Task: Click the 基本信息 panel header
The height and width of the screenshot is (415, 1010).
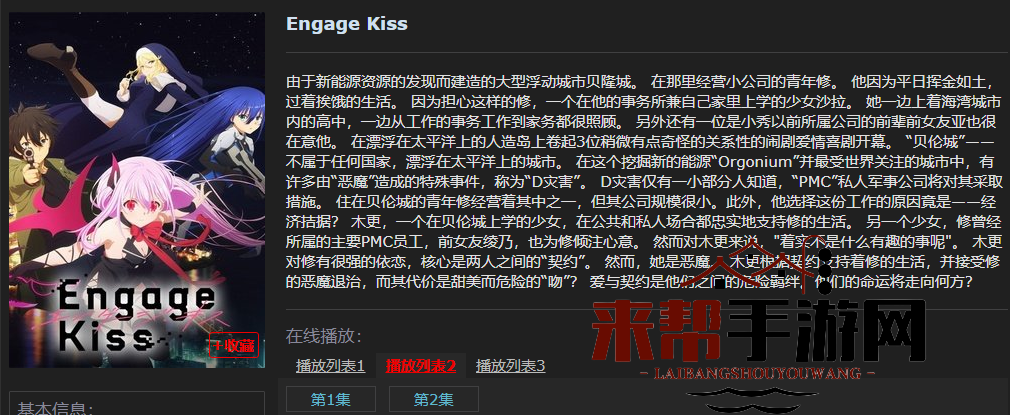Action: [55, 409]
